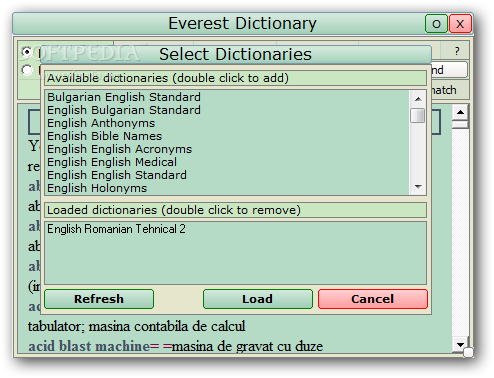
Task: Click the Everest Dictionary title bar
Action: tap(242, 24)
